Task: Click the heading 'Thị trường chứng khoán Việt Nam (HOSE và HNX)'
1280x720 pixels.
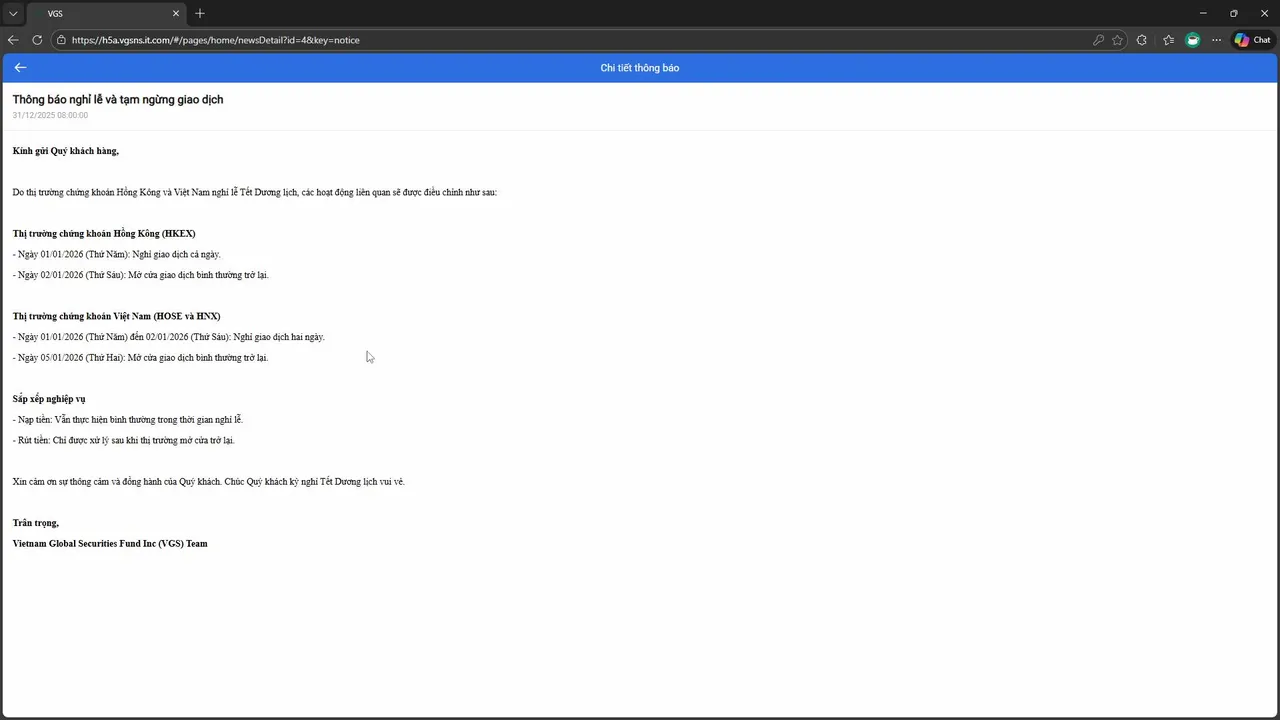Action: (x=117, y=316)
